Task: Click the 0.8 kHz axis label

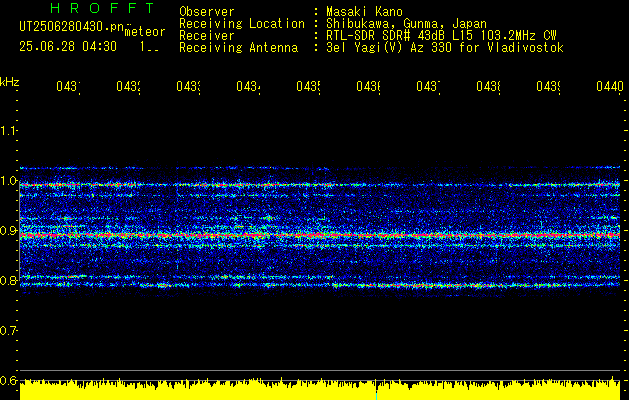Action: [x=8, y=280]
